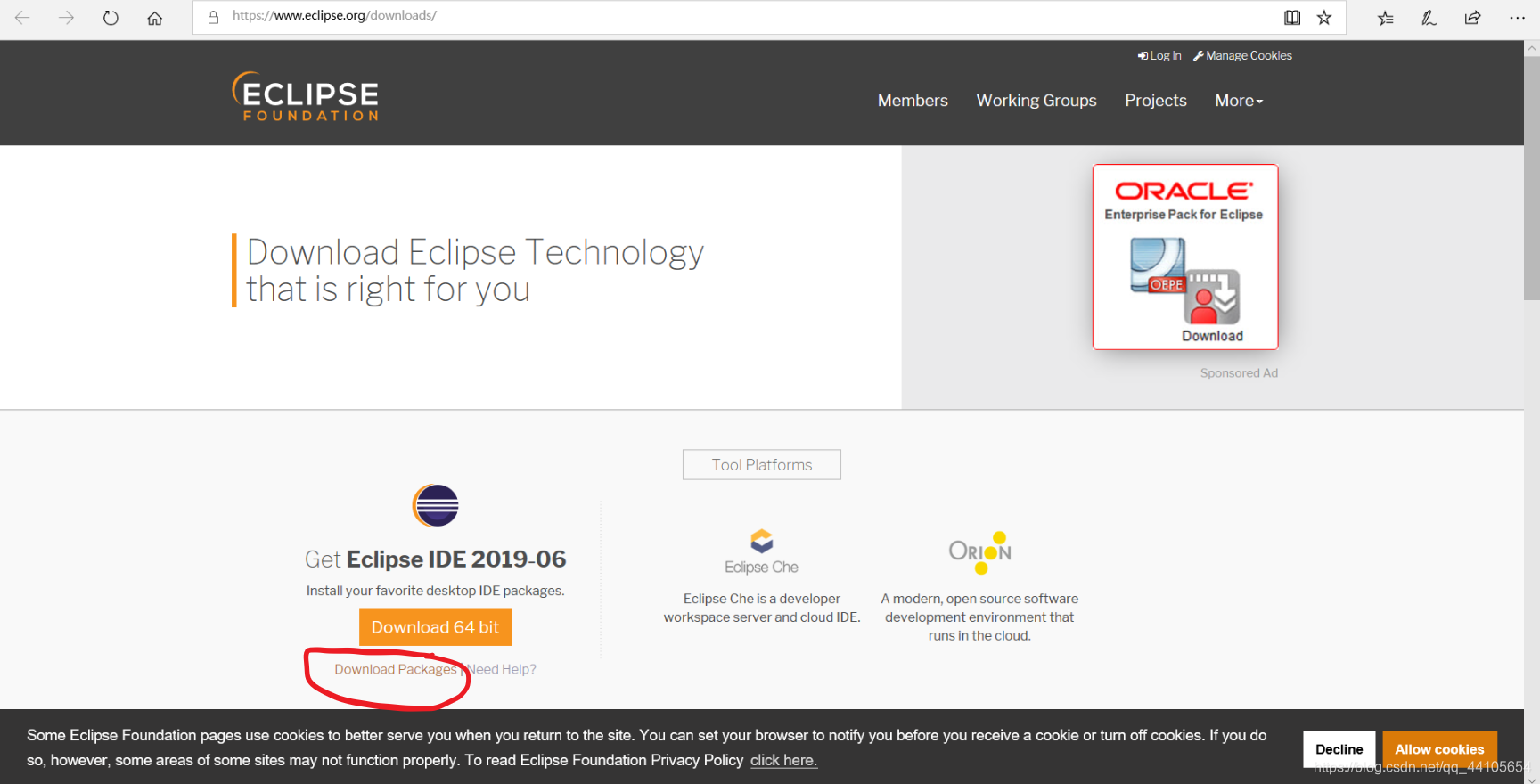The image size is (1540, 784).
Task: Open the Members menu item
Action: pyautogui.click(x=913, y=101)
